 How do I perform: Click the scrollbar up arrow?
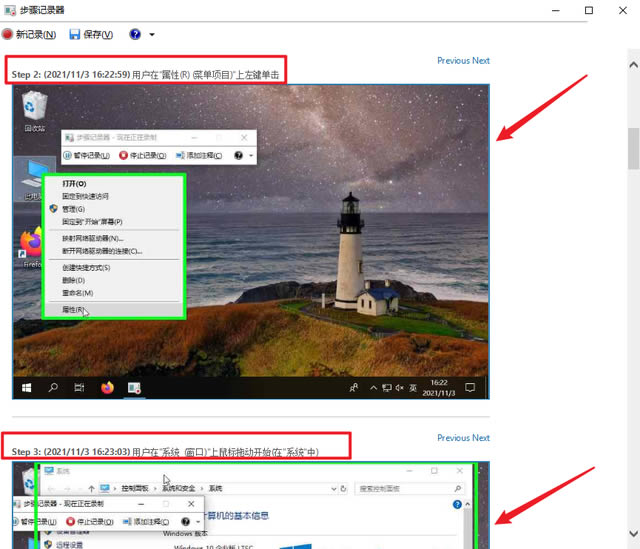(x=633, y=64)
